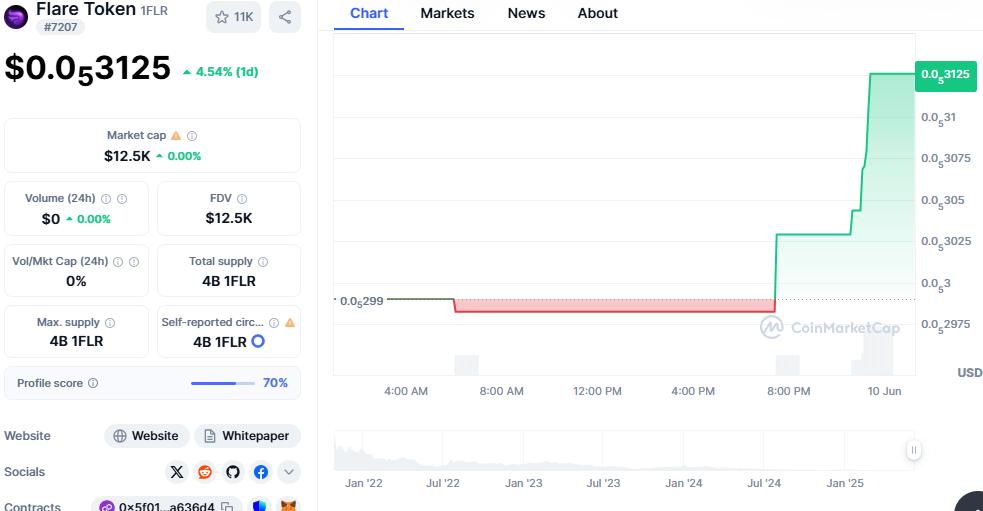Copy the contract address 0x5f01...a636d4
Image resolution: width=983 pixels, height=511 pixels.
[x=227, y=507]
